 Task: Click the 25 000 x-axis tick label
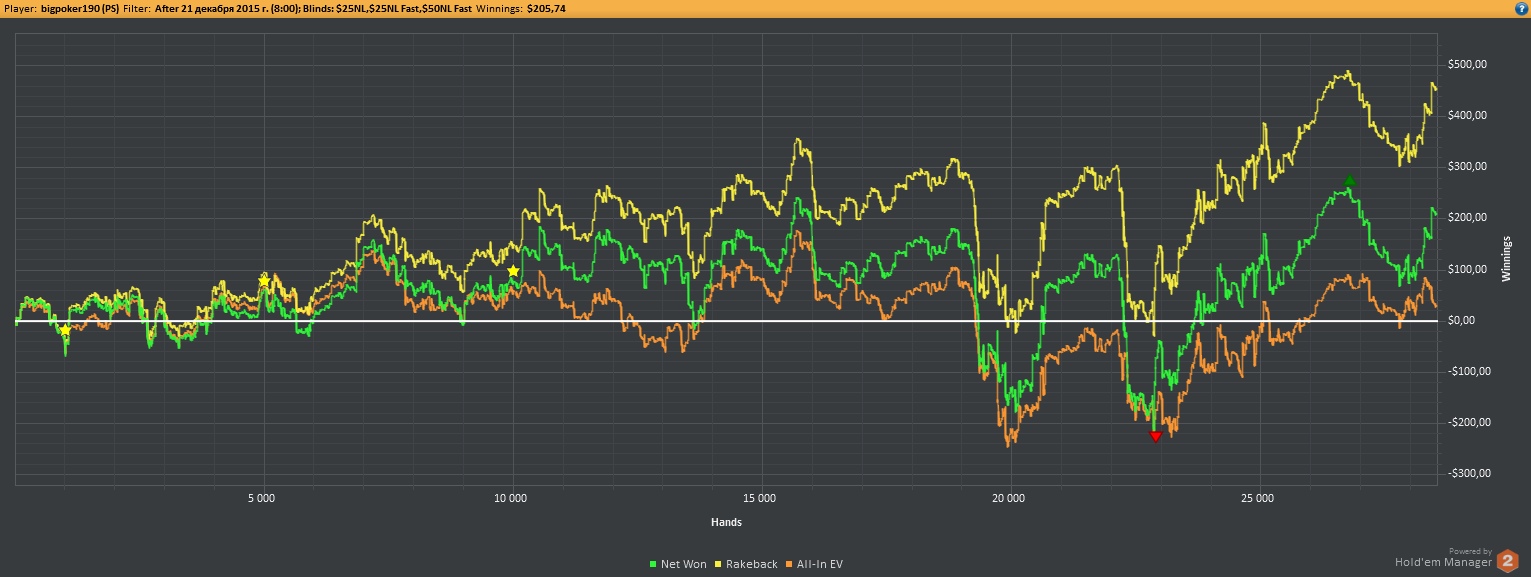click(1257, 497)
